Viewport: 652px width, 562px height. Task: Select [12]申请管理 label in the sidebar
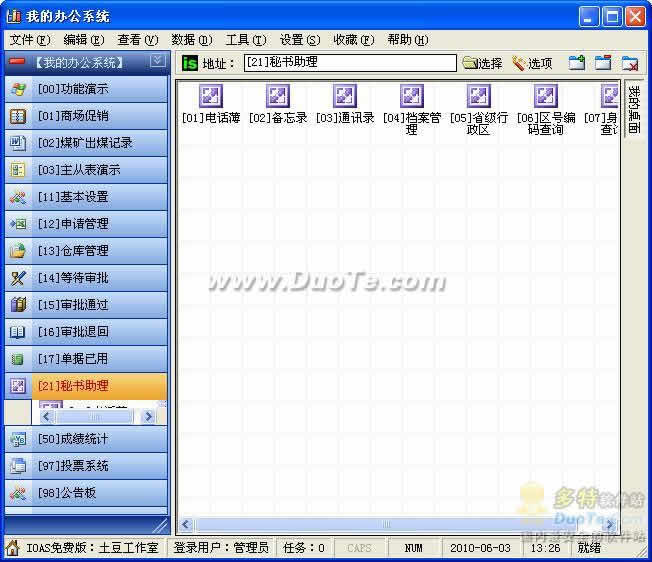point(73,224)
